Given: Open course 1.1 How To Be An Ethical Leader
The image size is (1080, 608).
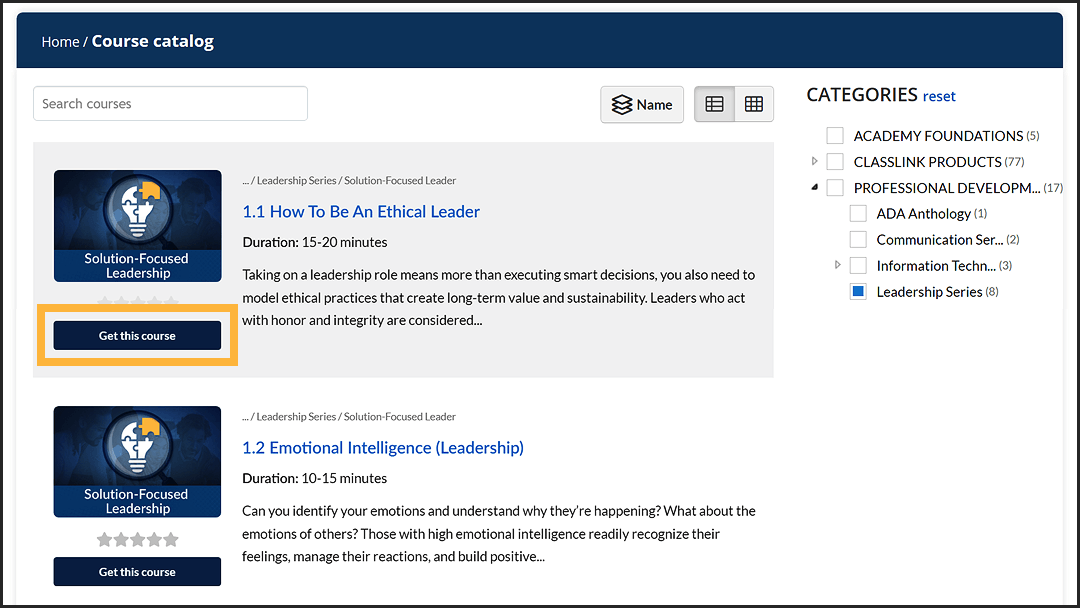Looking at the screenshot, I should (361, 211).
